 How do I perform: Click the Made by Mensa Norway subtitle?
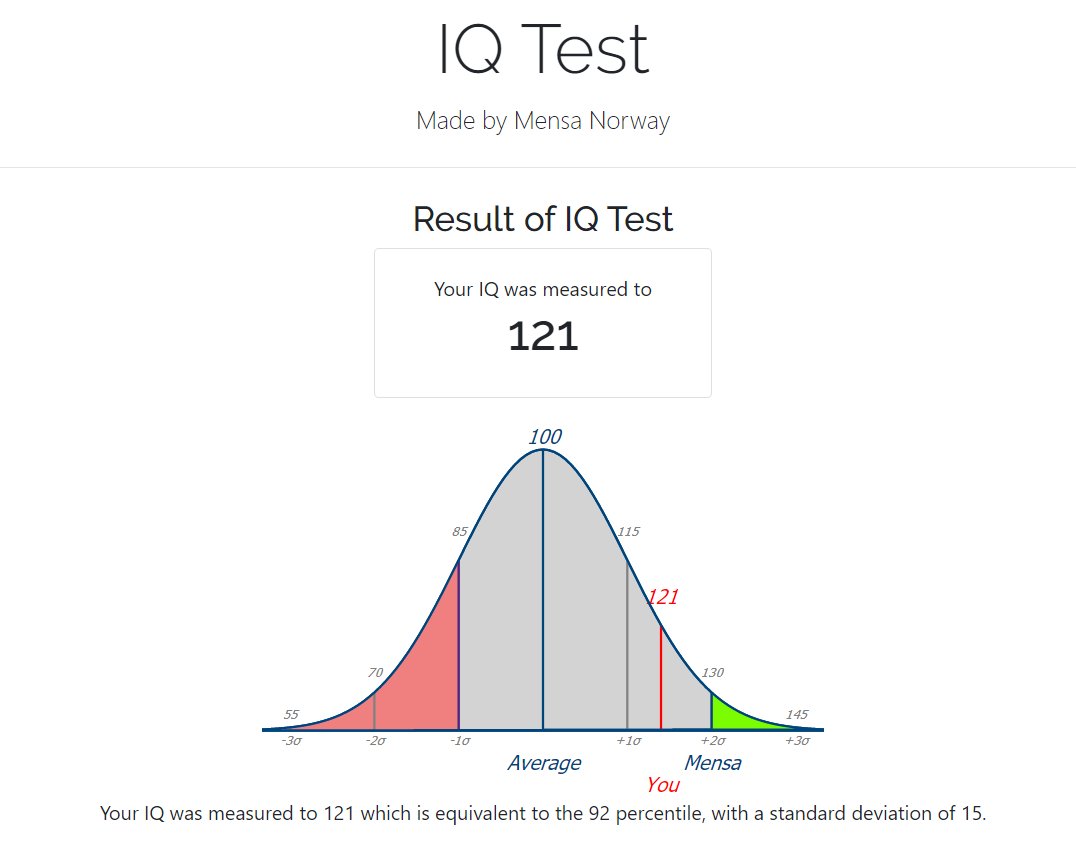click(x=543, y=121)
